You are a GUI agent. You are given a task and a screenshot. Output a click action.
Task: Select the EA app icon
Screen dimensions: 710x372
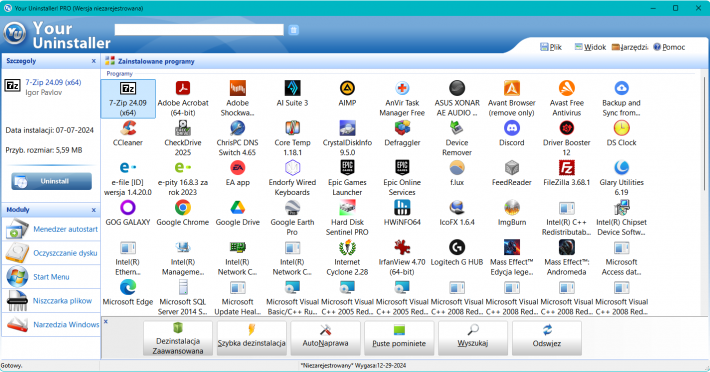(238, 168)
